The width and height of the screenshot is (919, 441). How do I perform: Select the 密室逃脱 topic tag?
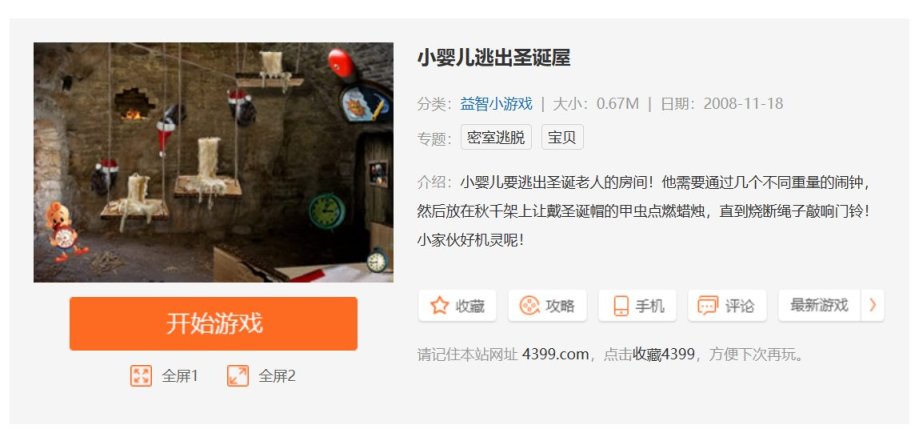pyautogui.click(x=496, y=137)
